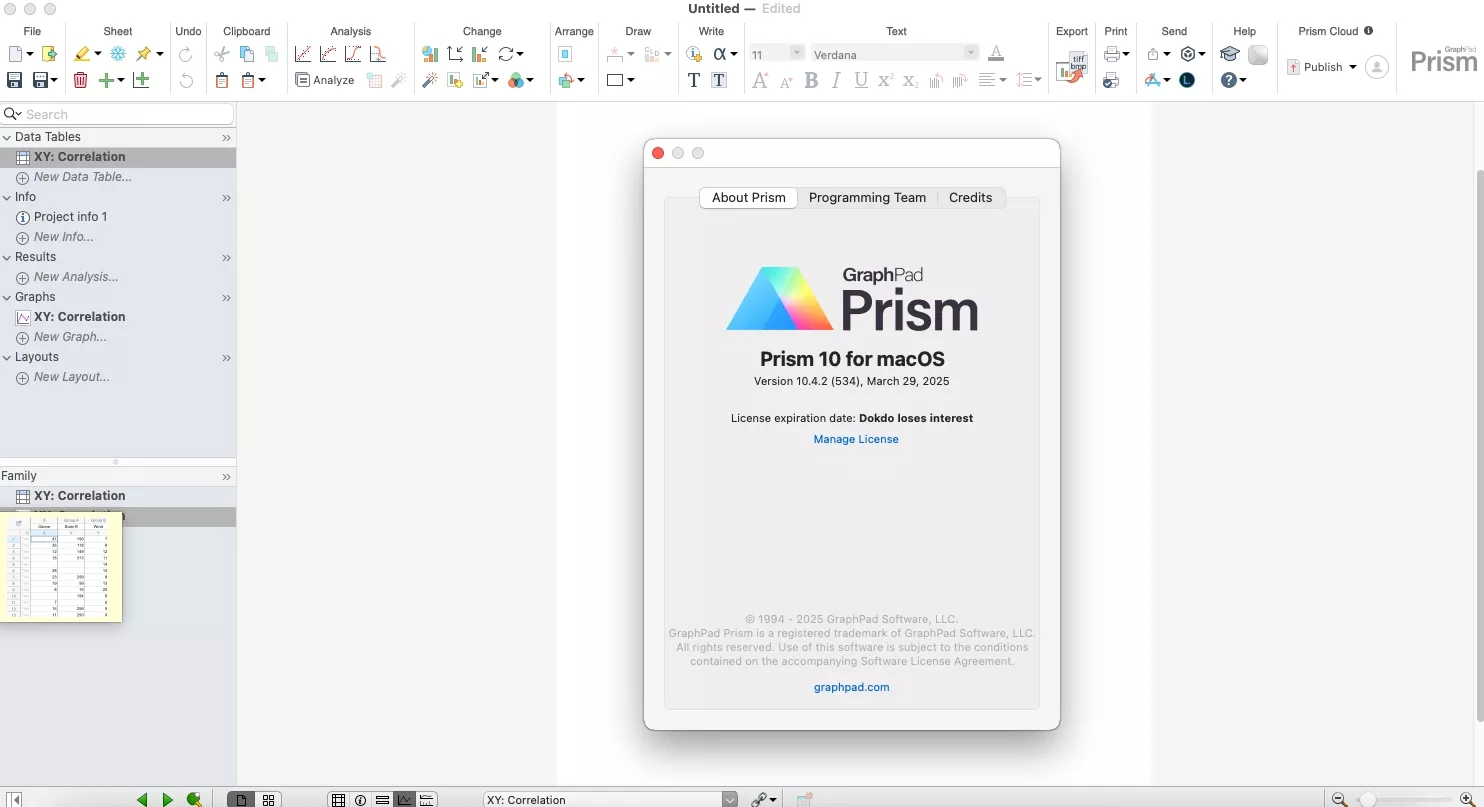Click the zoom slider in status bar

(1402, 799)
